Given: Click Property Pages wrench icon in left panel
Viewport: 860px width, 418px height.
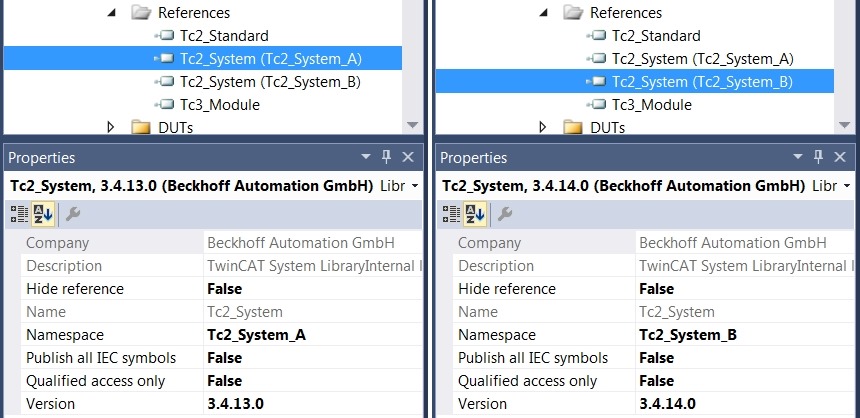Looking at the screenshot, I should coord(72,214).
